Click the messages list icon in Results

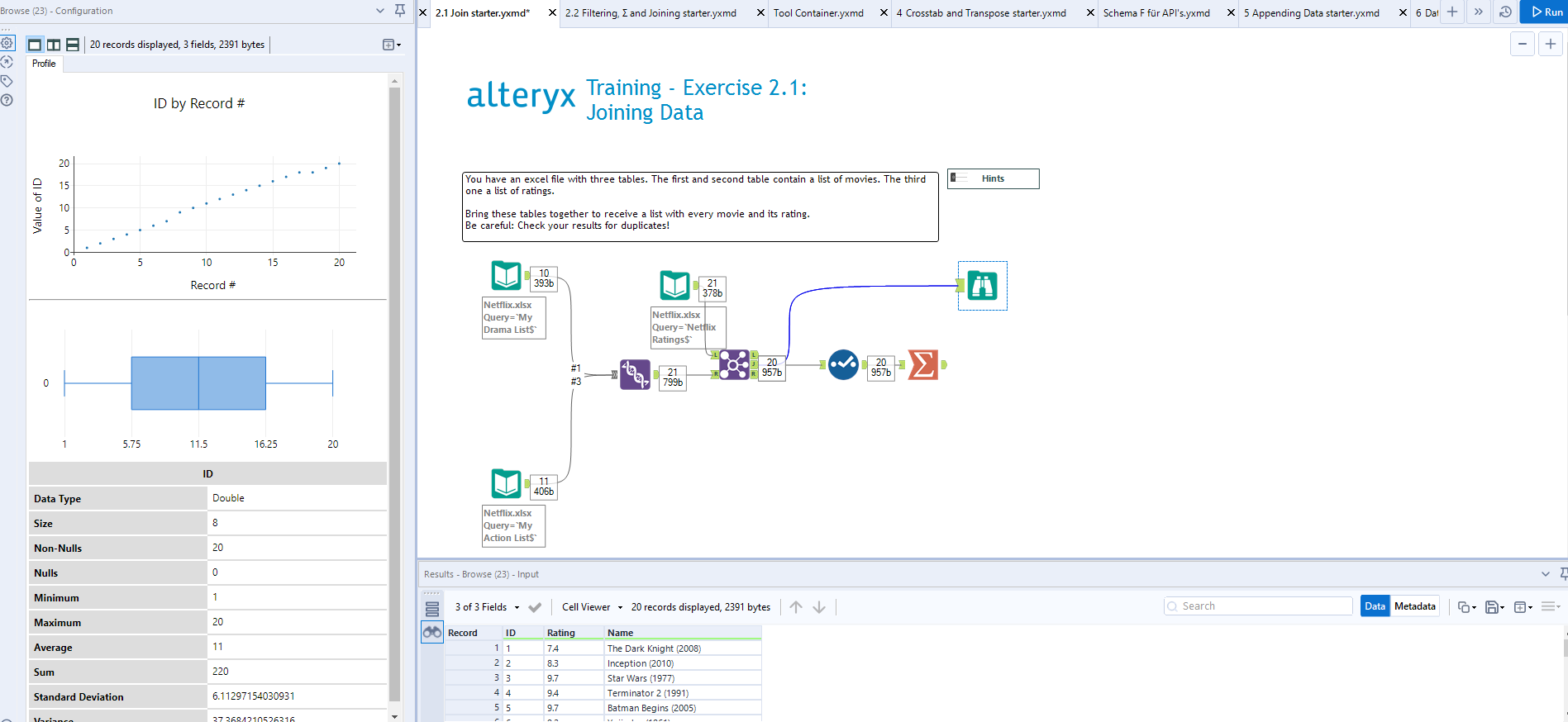pyautogui.click(x=432, y=609)
